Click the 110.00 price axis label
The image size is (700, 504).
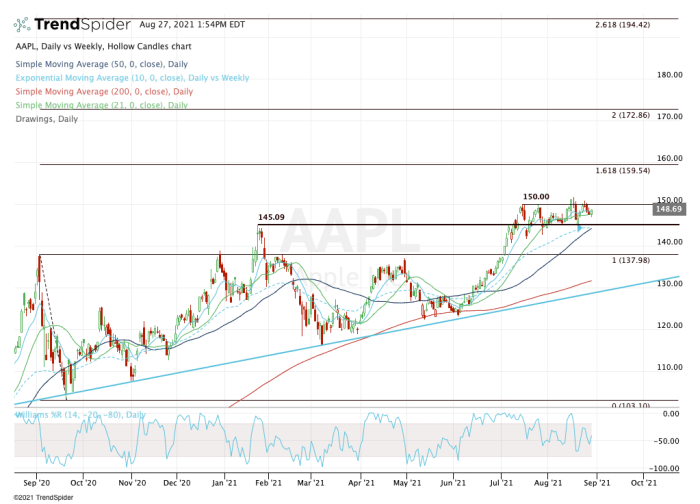tap(669, 367)
